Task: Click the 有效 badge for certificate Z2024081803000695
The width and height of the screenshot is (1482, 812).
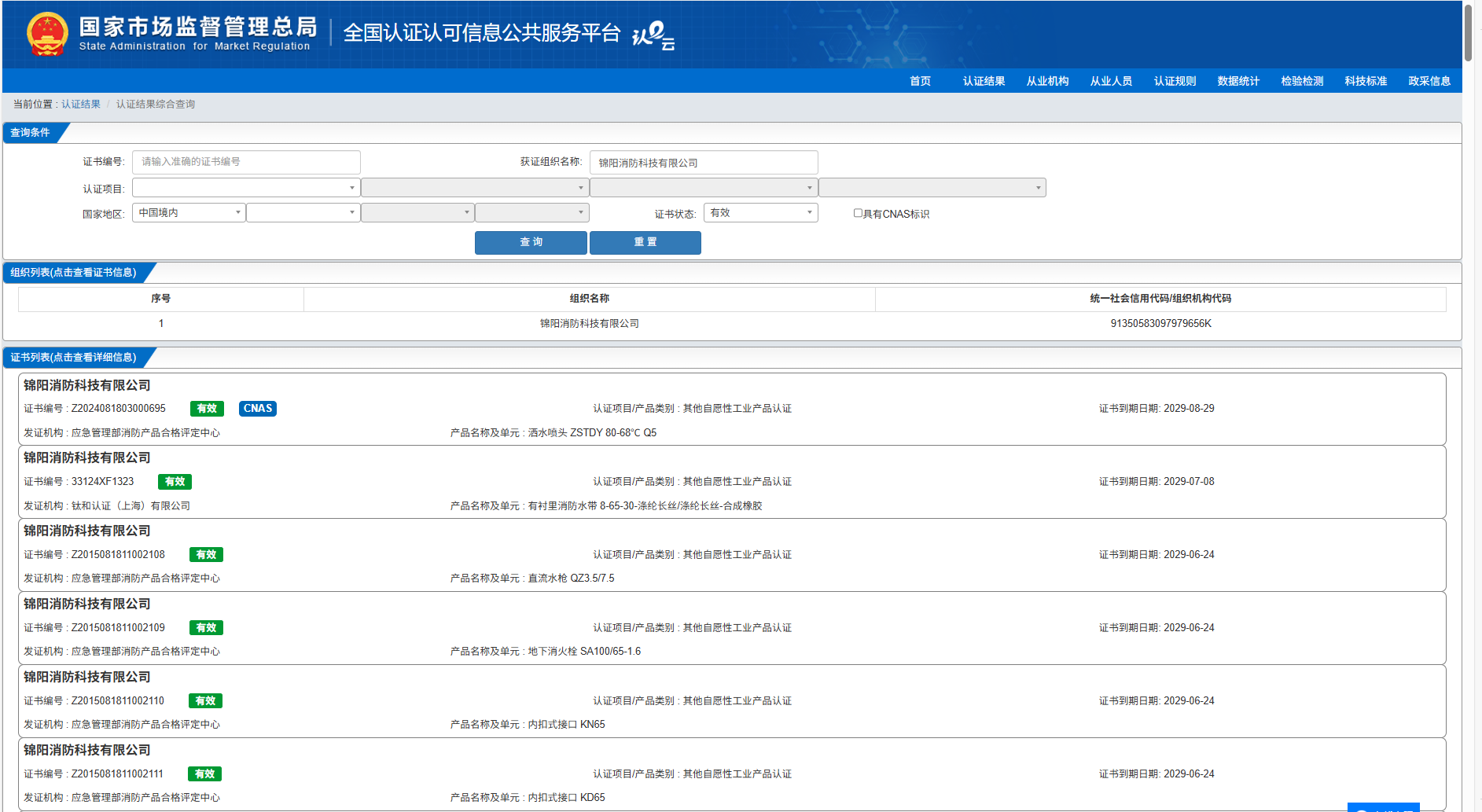Action: (x=207, y=409)
